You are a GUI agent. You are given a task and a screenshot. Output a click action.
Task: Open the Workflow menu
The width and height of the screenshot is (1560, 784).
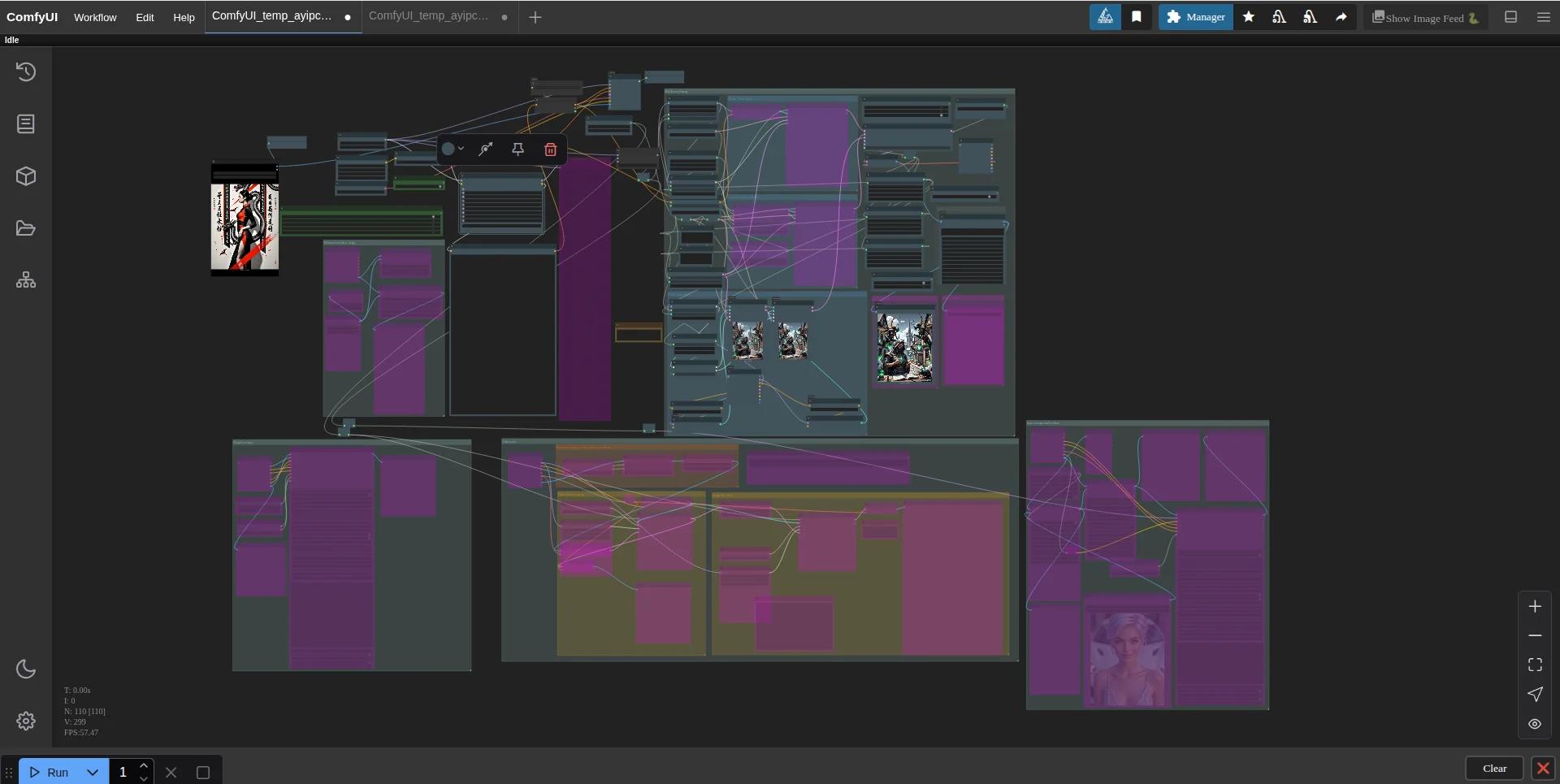(x=95, y=17)
